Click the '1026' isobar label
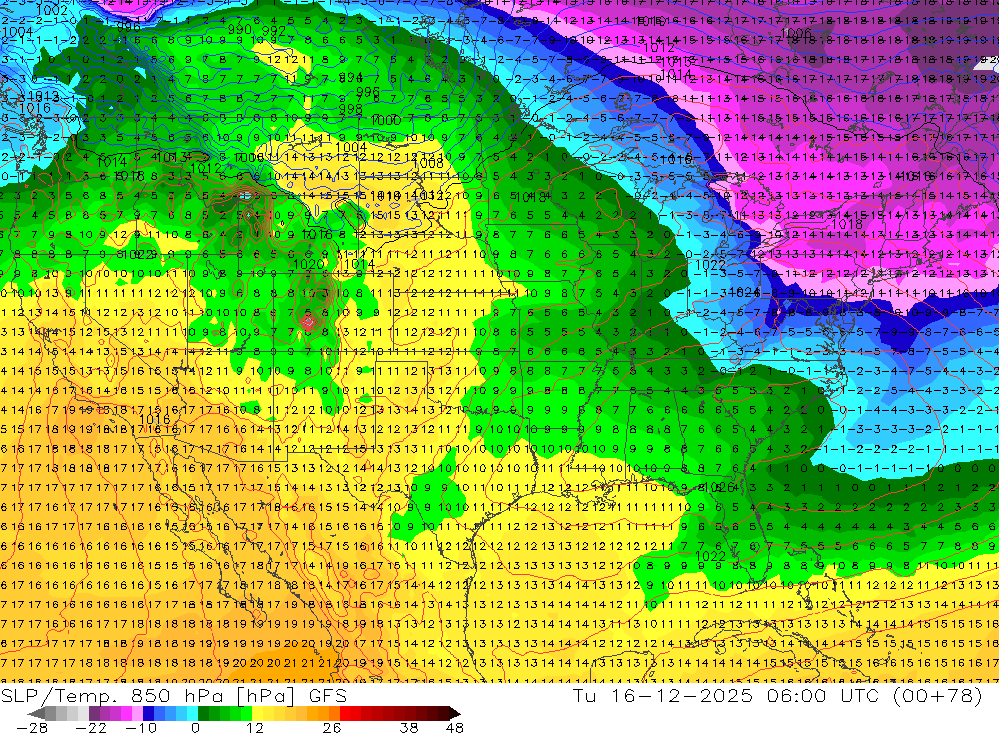The image size is (1000, 733). point(719,487)
